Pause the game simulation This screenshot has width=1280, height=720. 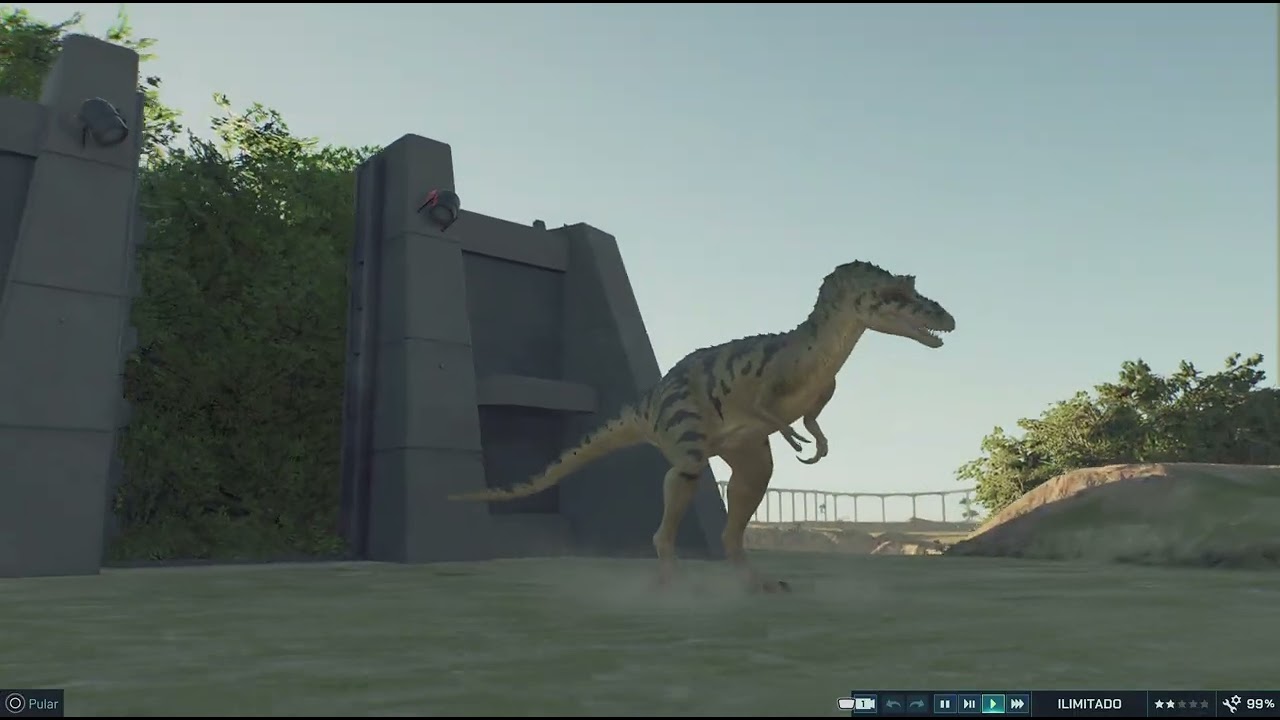click(x=945, y=704)
